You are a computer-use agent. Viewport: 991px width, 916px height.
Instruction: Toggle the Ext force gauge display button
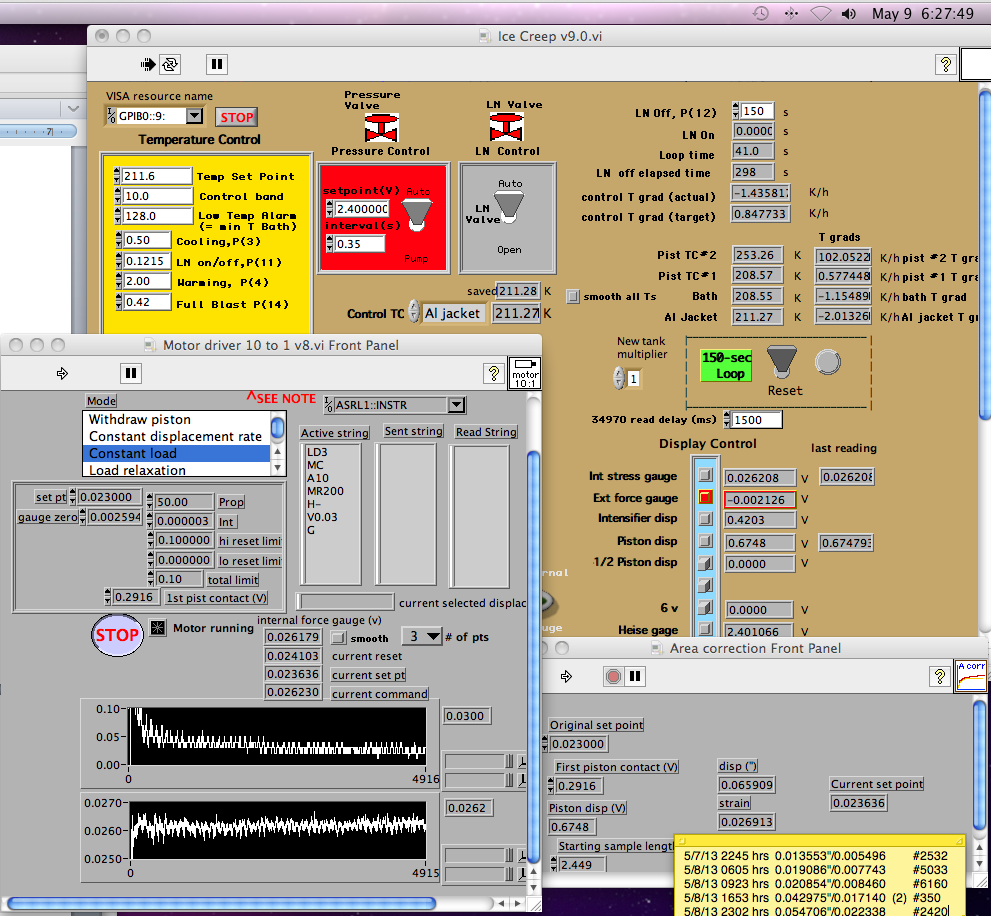tap(706, 498)
